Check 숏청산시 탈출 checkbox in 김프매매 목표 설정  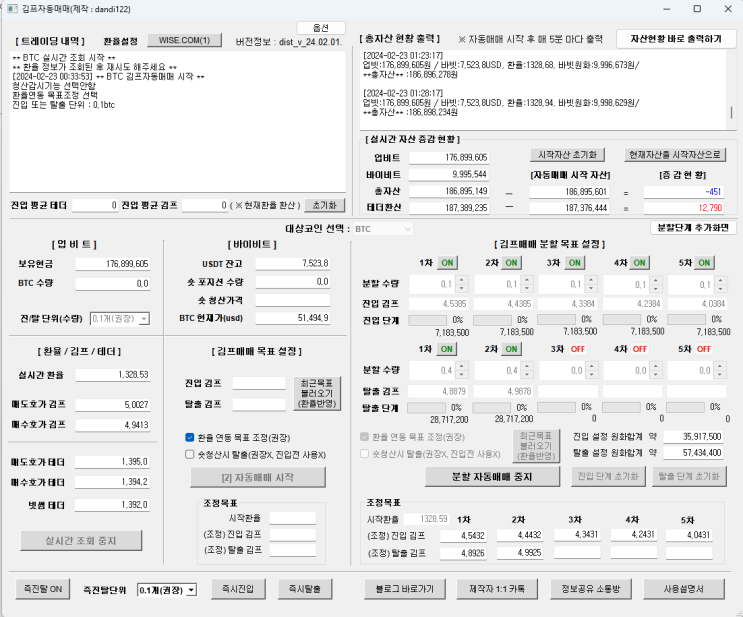click(190, 454)
